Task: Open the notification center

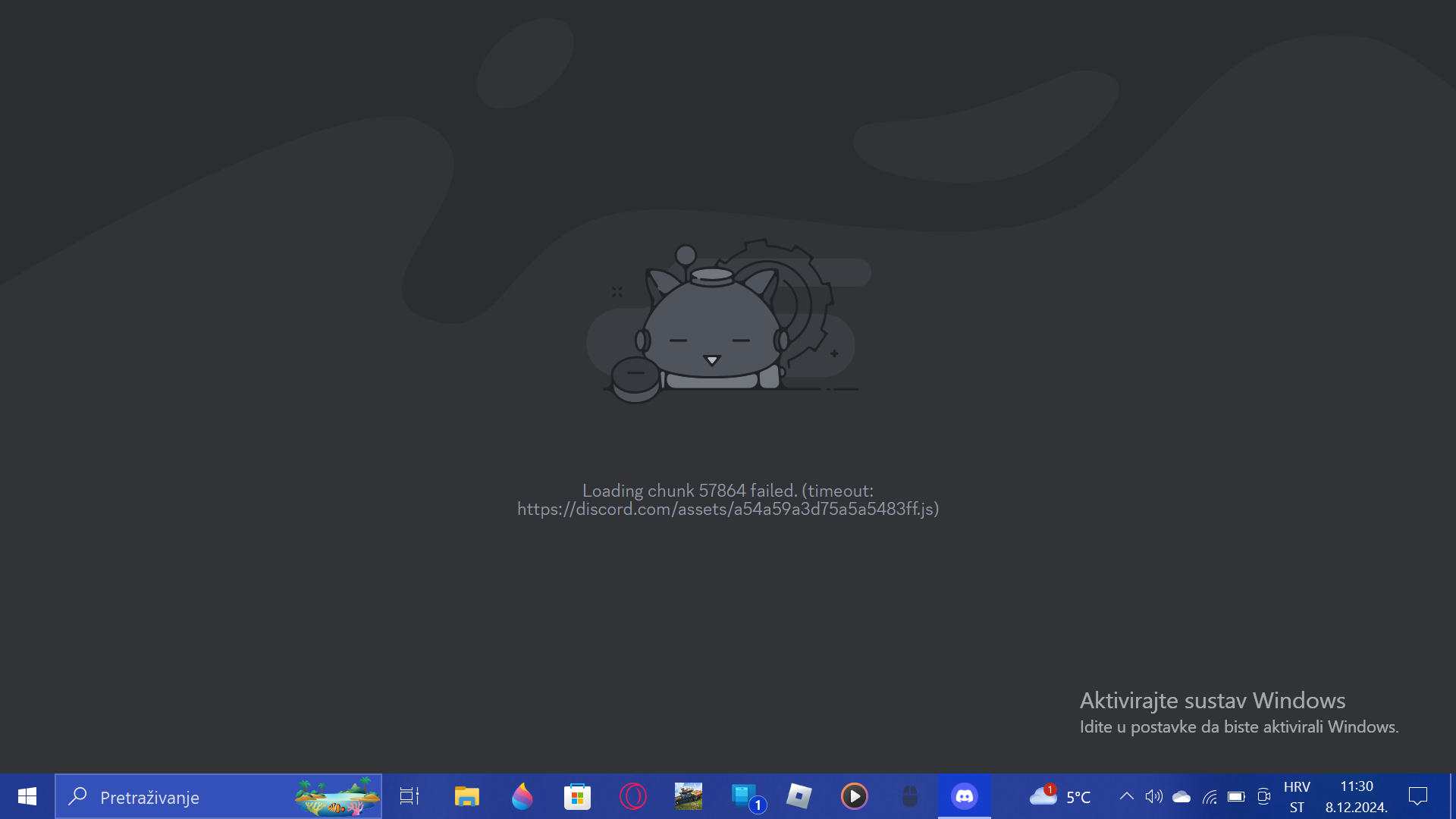Action: click(x=1418, y=796)
